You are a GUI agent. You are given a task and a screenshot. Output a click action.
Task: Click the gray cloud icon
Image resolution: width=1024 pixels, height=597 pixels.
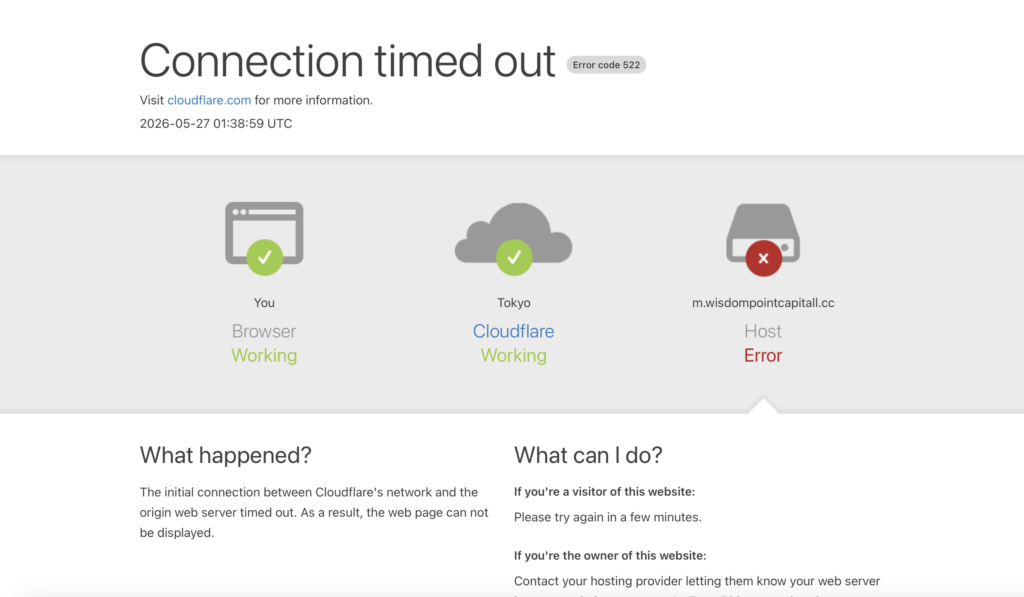pos(513,233)
